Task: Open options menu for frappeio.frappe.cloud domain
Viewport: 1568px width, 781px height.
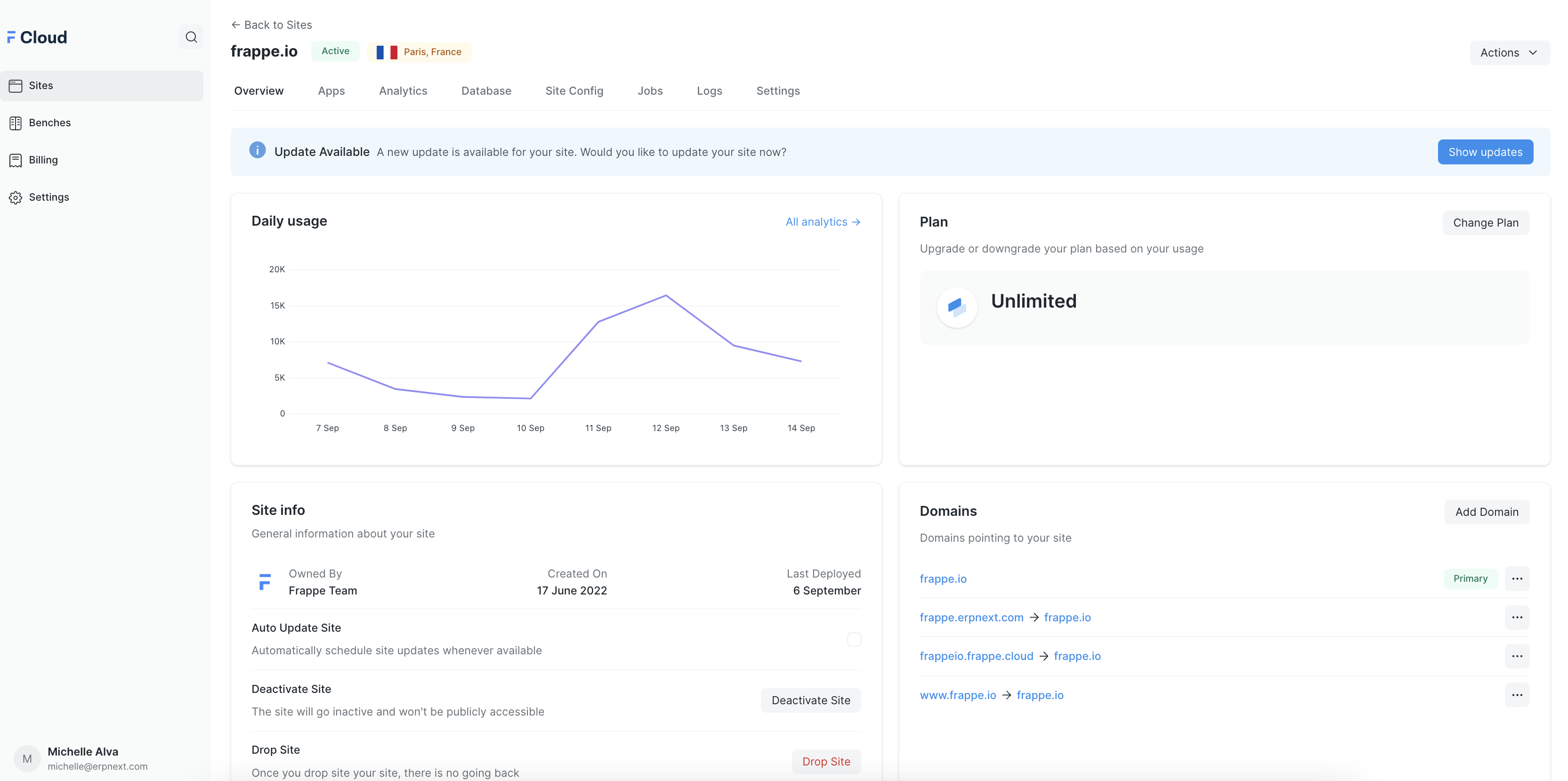Action: click(x=1517, y=656)
